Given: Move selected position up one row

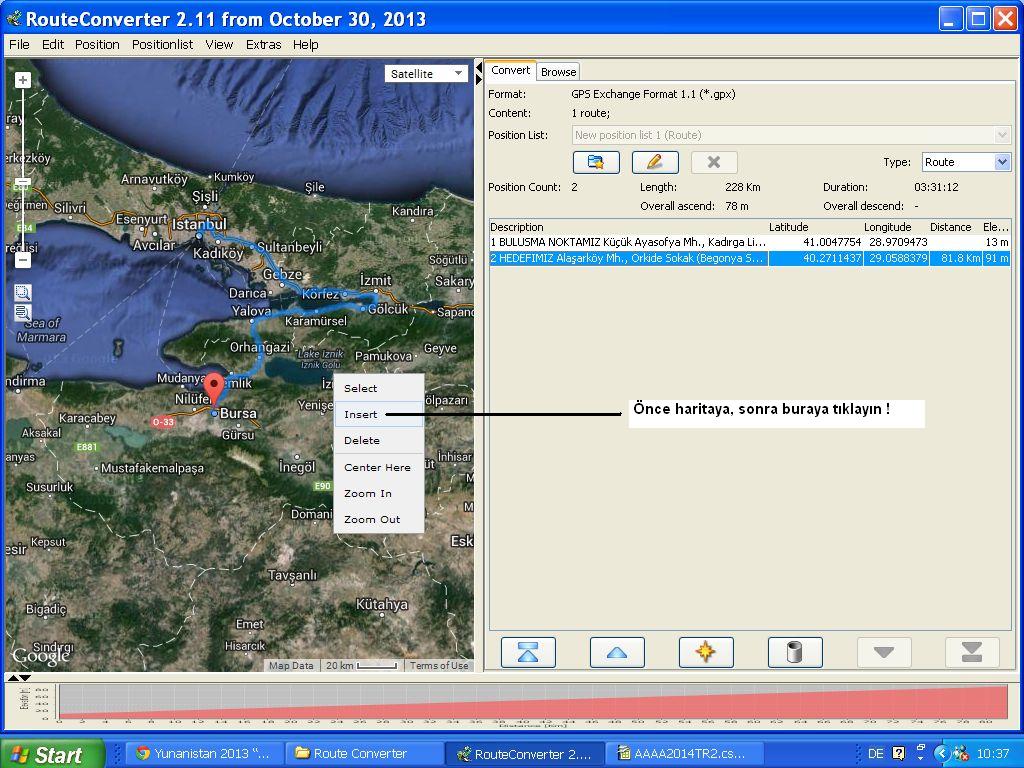Looking at the screenshot, I should click(x=616, y=651).
